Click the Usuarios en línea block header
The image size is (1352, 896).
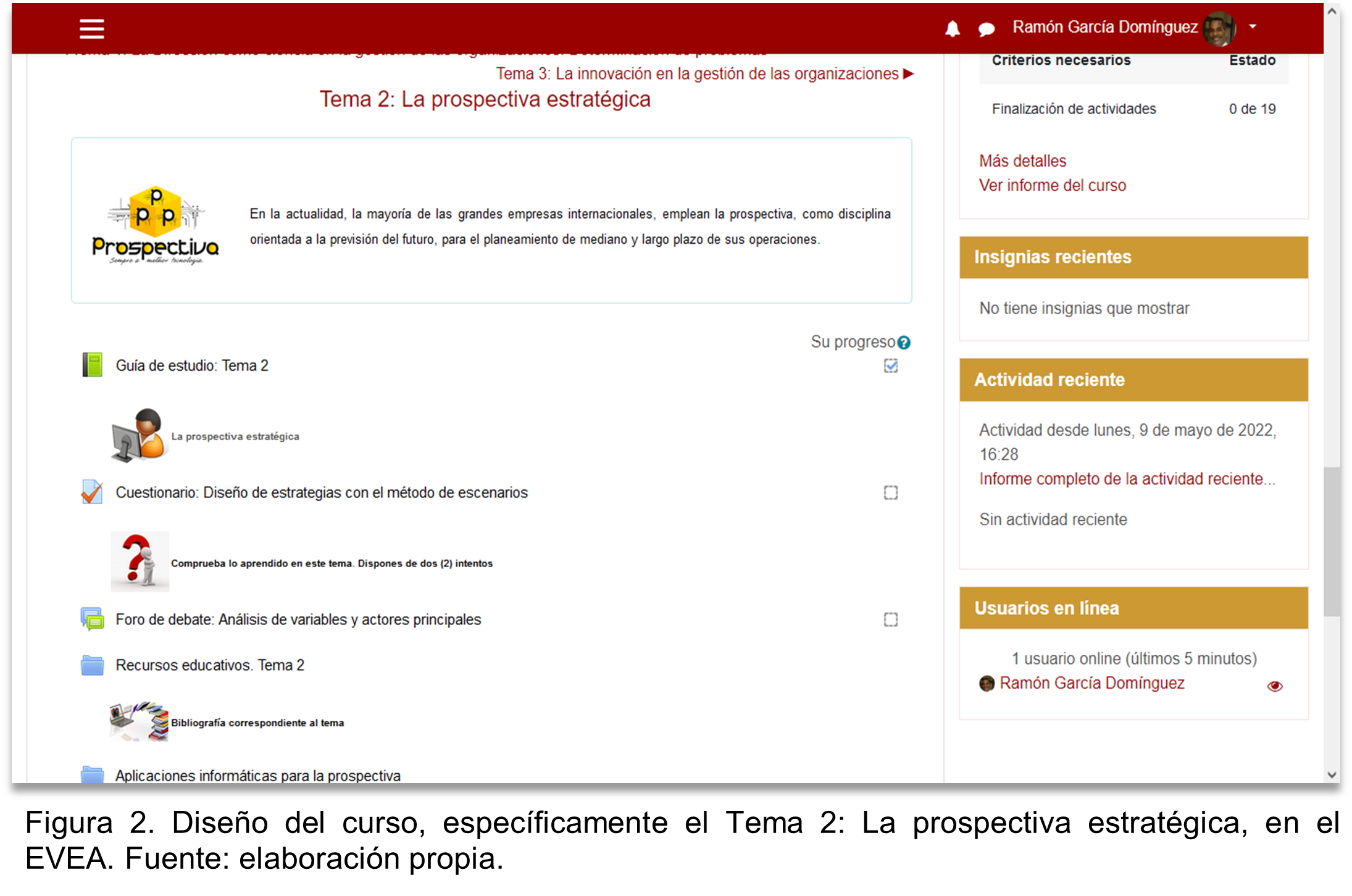(x=1133, y=608)
